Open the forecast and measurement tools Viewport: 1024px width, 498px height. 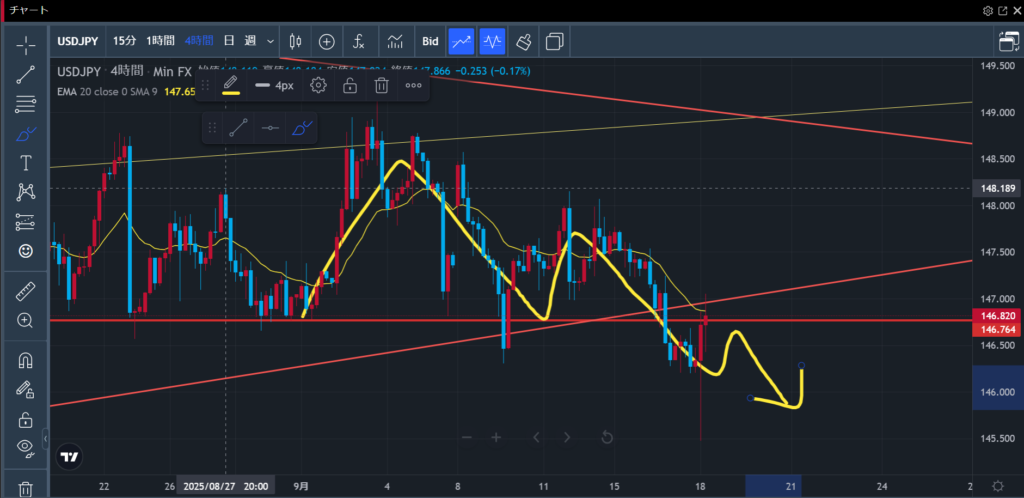25,222
